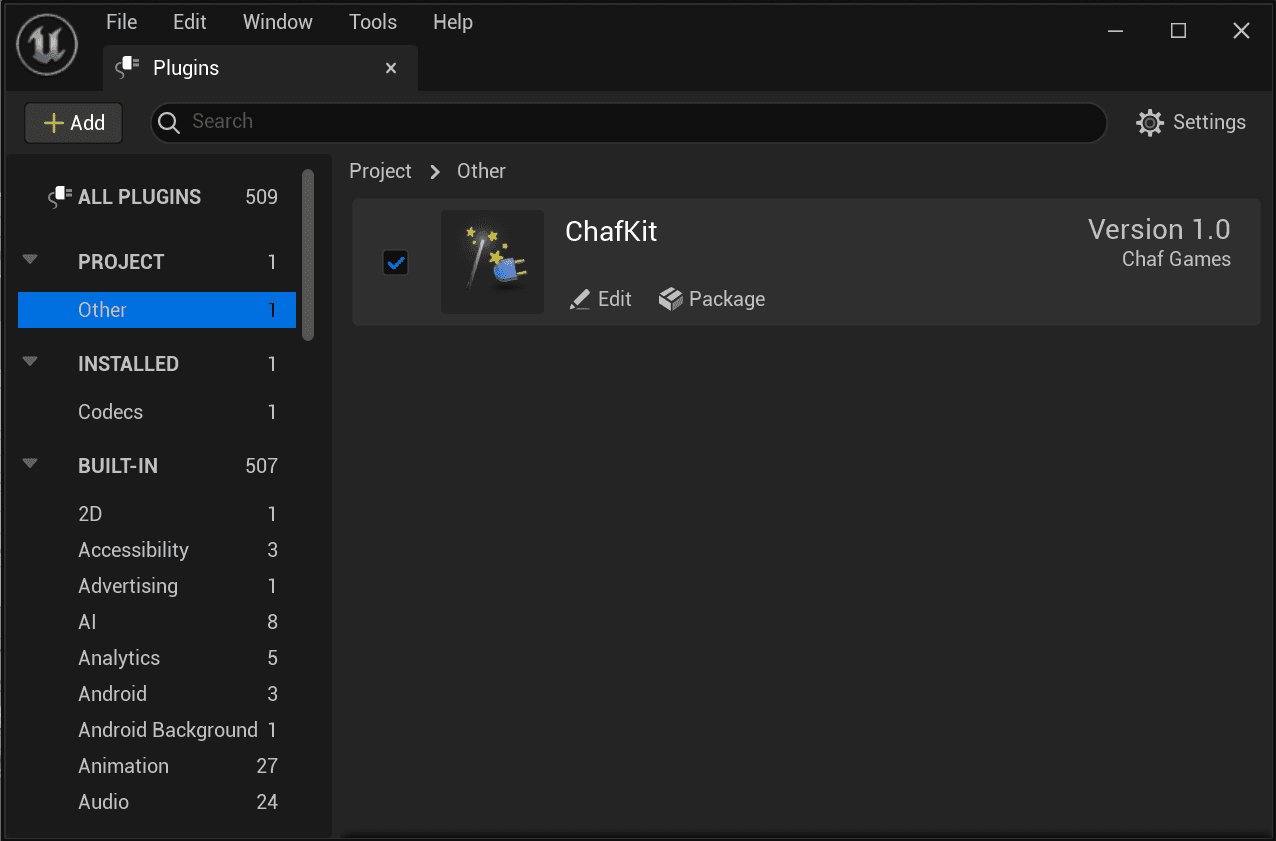Click the breadcrumb chevron after Project
Screen dimensions: 1276x841
pyautogui.click(x=435, y=172)
